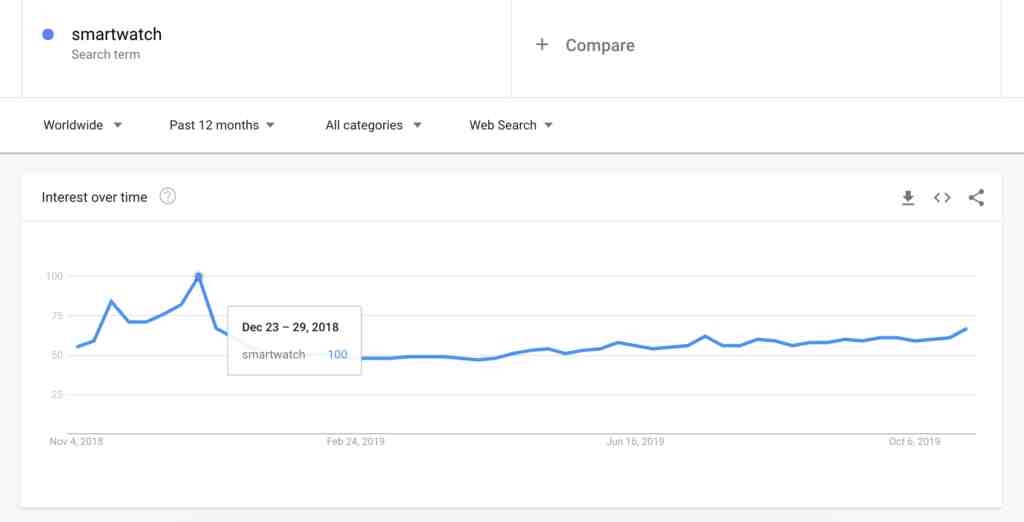This screenshot has width=1024, height=522.
Task: Click the Dec 23 – 29, 2018 tooltip
Action: pos(295,340)
